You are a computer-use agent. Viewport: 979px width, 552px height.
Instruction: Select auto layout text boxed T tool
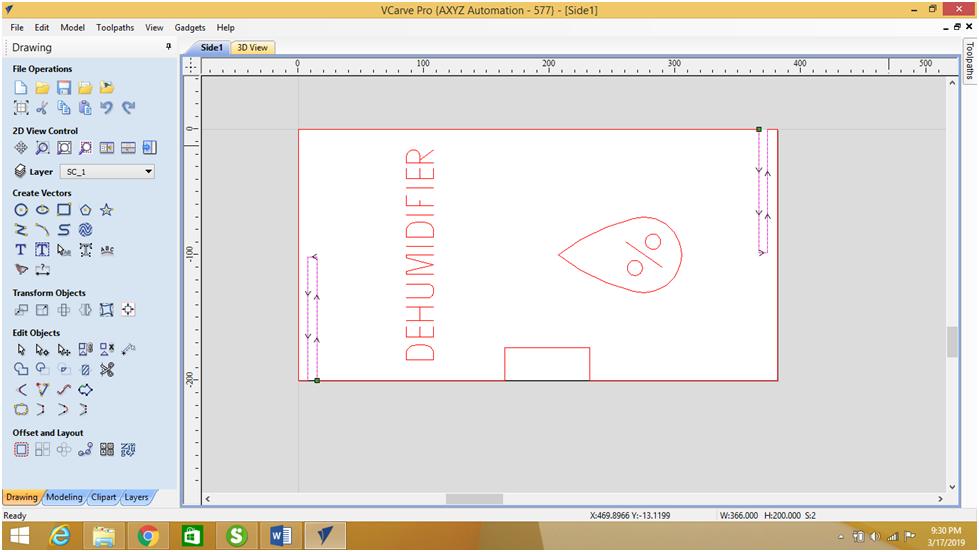42,250
